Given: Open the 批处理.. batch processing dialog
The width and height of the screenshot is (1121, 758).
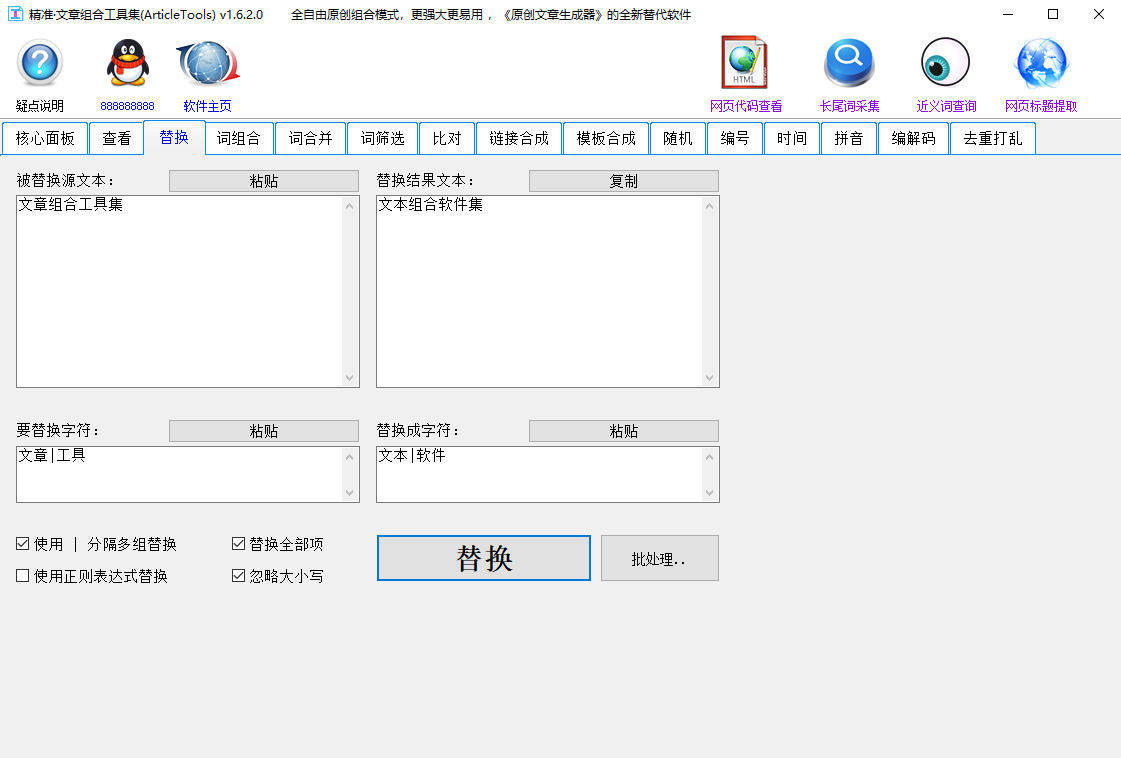Looking at the screenshot, I should [659, 557].
